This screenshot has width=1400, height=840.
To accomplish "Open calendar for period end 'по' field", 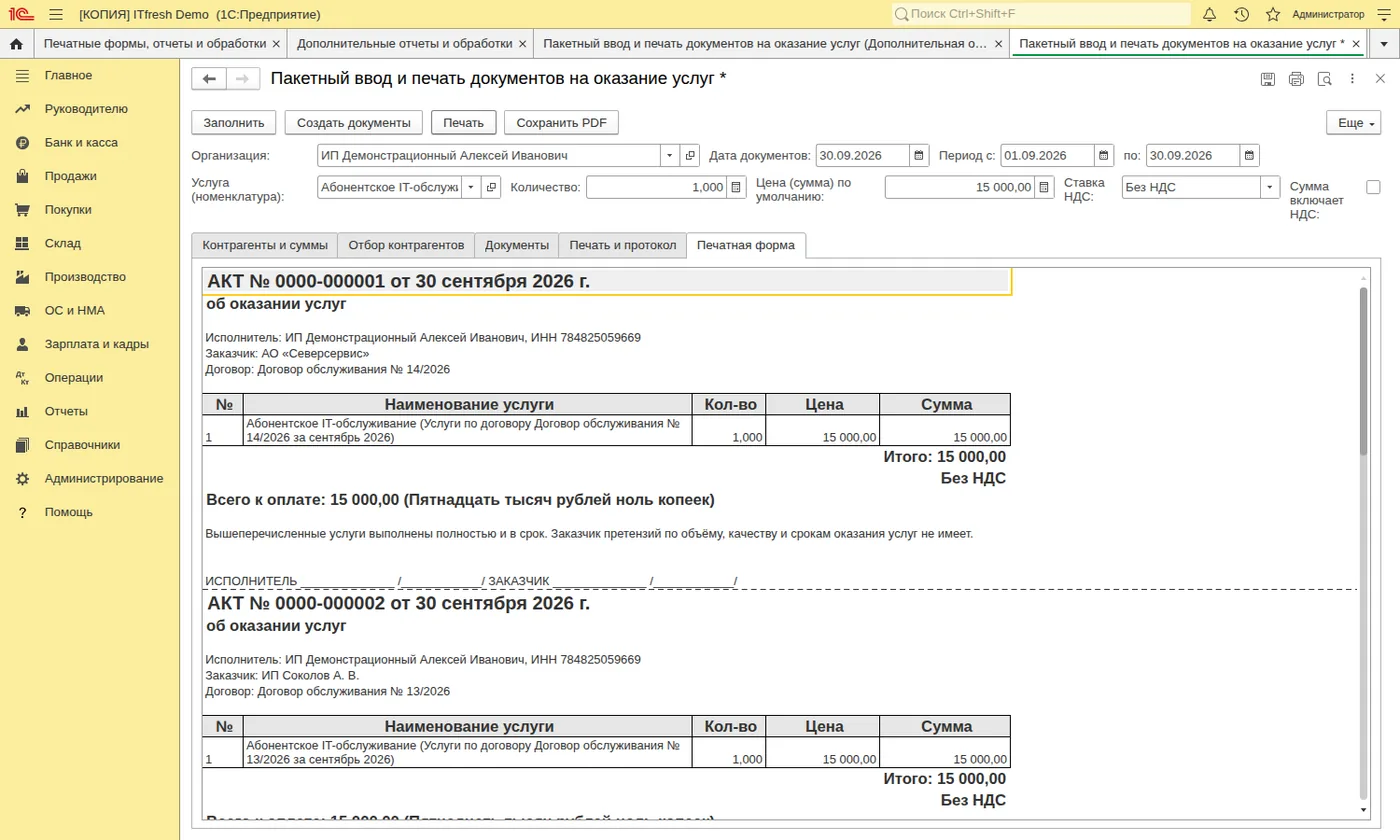I will [x=1250, y=156].
